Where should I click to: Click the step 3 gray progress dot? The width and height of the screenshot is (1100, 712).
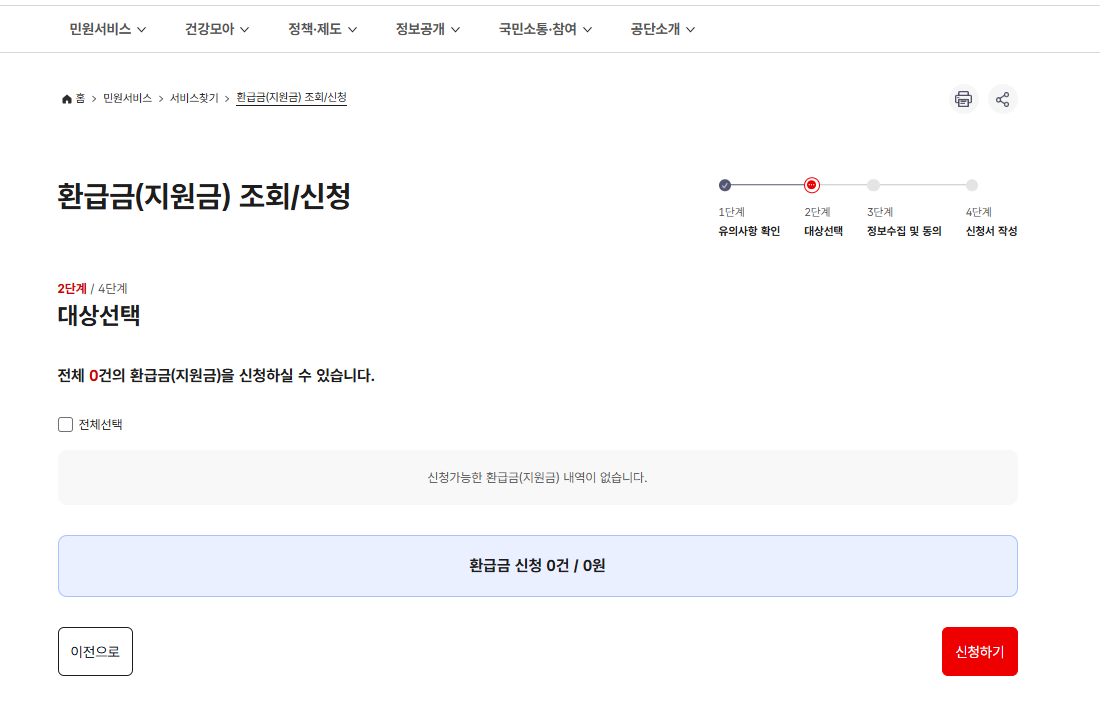click(x=873, y=185)
